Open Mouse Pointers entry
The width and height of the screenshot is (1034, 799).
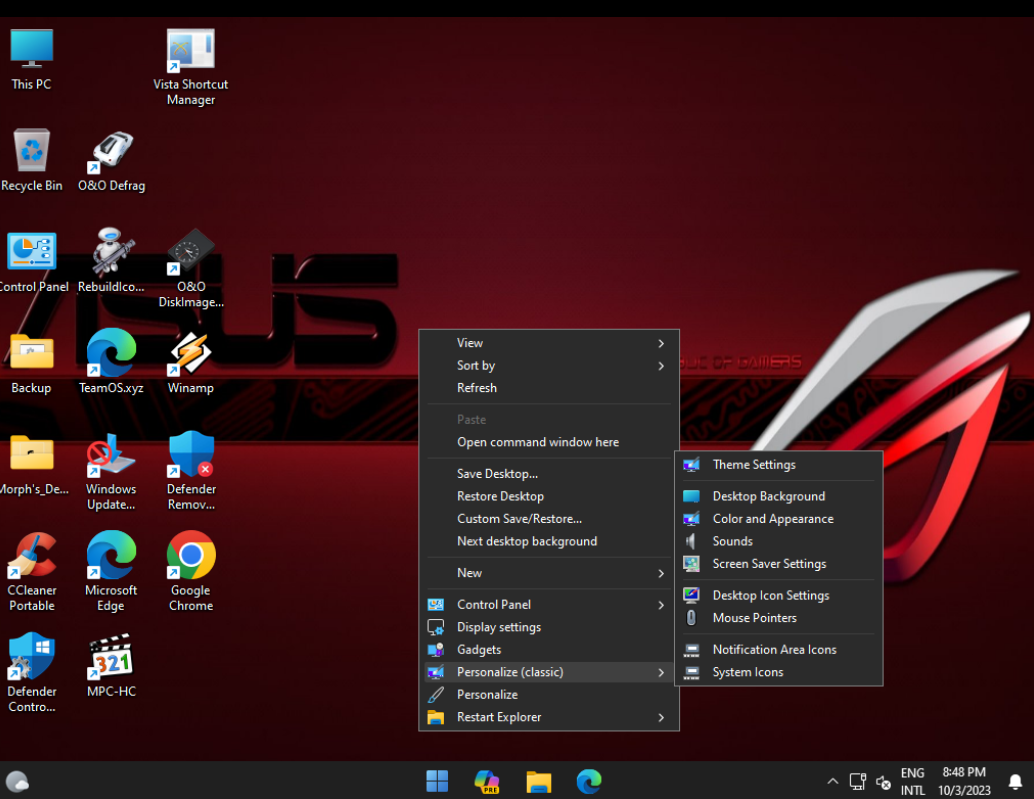click(778, 618)
